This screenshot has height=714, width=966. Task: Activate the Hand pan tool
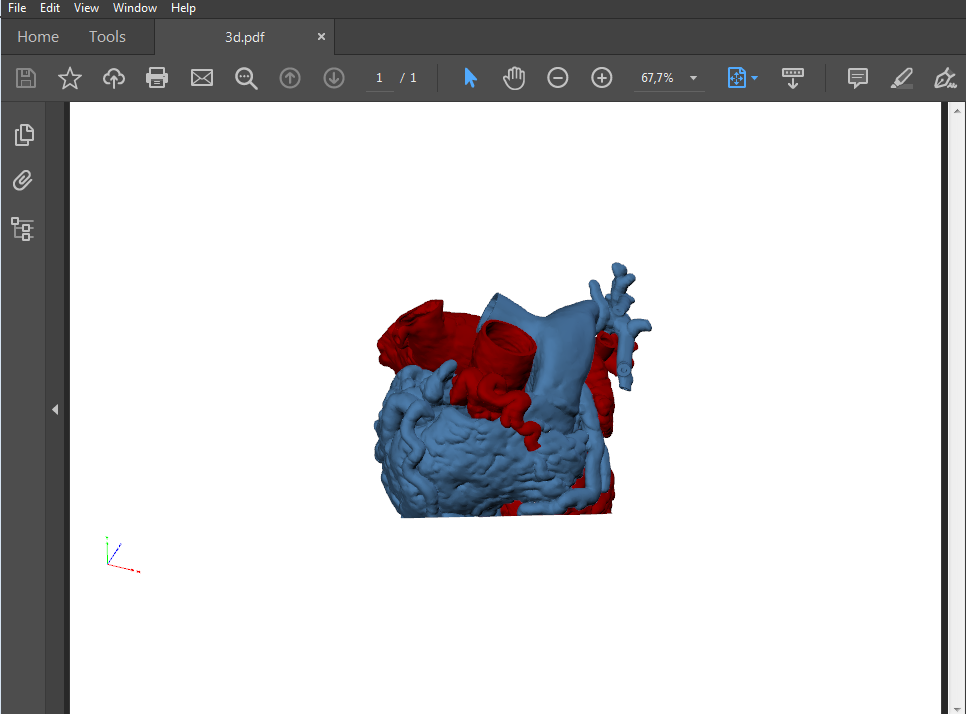coord(514,78)
